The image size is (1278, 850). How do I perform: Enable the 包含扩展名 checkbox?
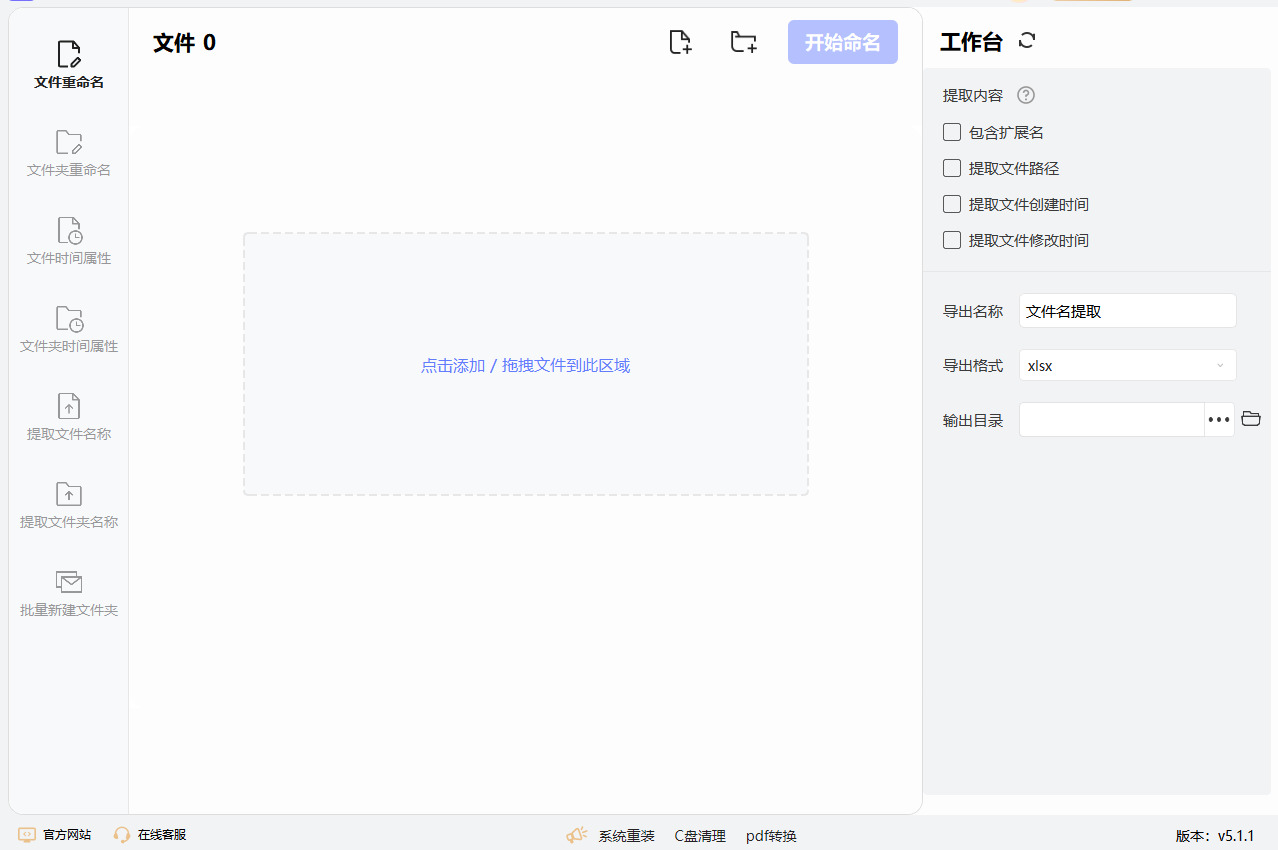click(952, 132)
